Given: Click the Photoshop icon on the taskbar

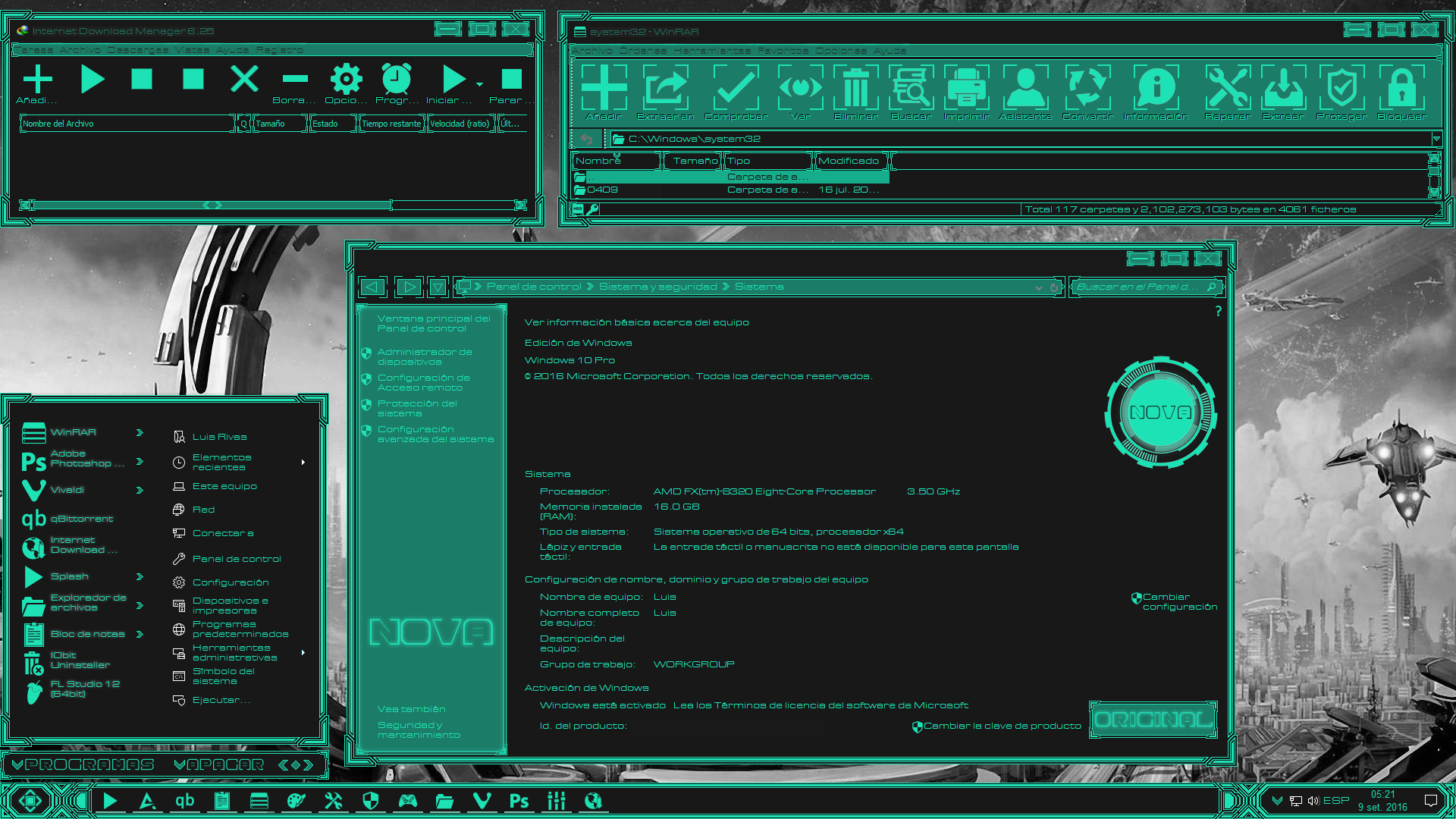Looking at the screenshot, I should 519,801.
